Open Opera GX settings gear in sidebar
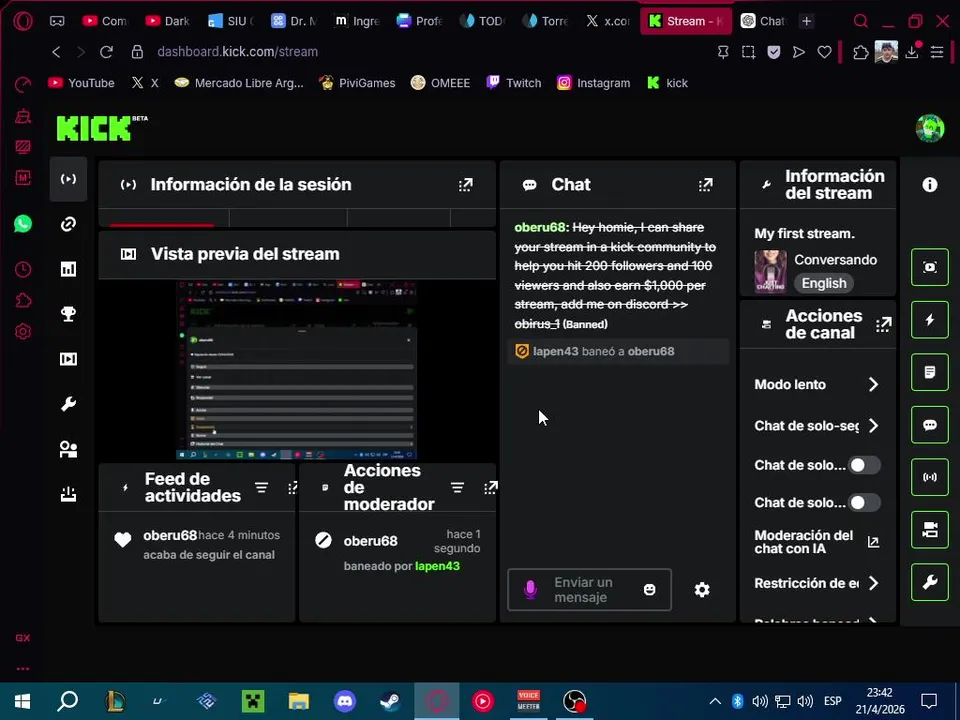The width and height of the screenshot is (960, 720). [x=23, y=332]
